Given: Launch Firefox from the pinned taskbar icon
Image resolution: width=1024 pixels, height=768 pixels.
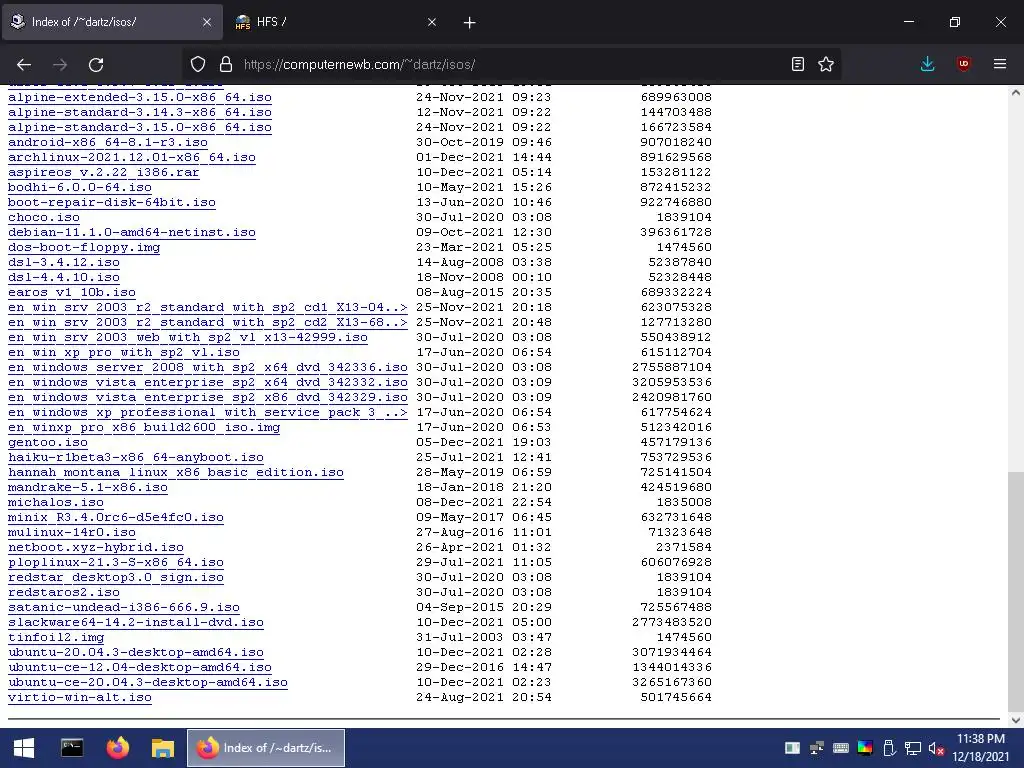Looking at the screenshot, I should [118, 748].
